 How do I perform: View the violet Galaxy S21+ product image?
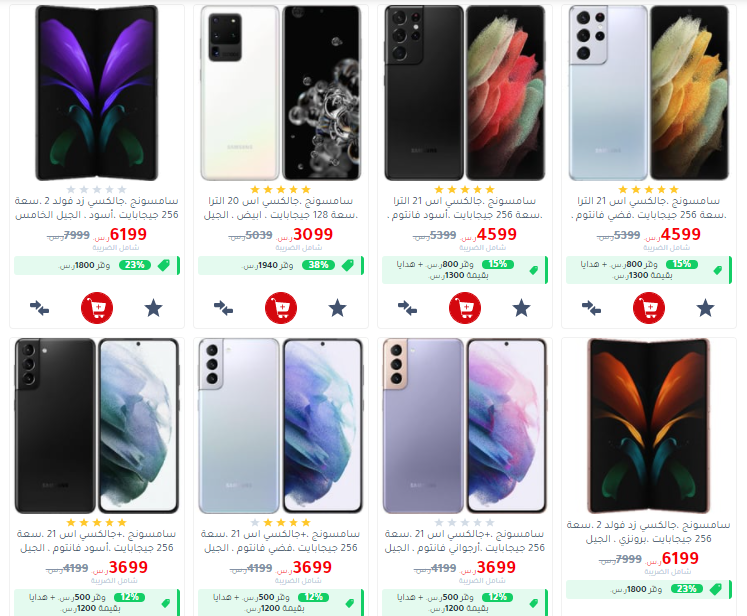465,426
